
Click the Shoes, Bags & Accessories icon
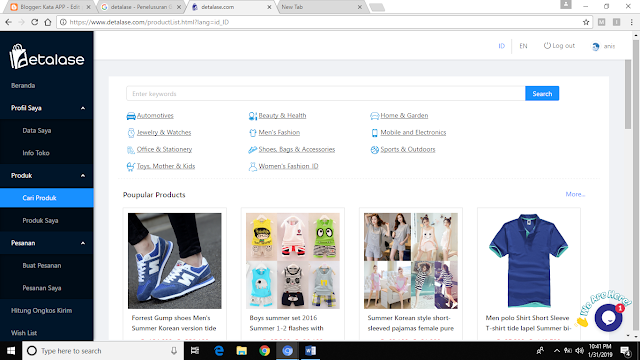253,150
